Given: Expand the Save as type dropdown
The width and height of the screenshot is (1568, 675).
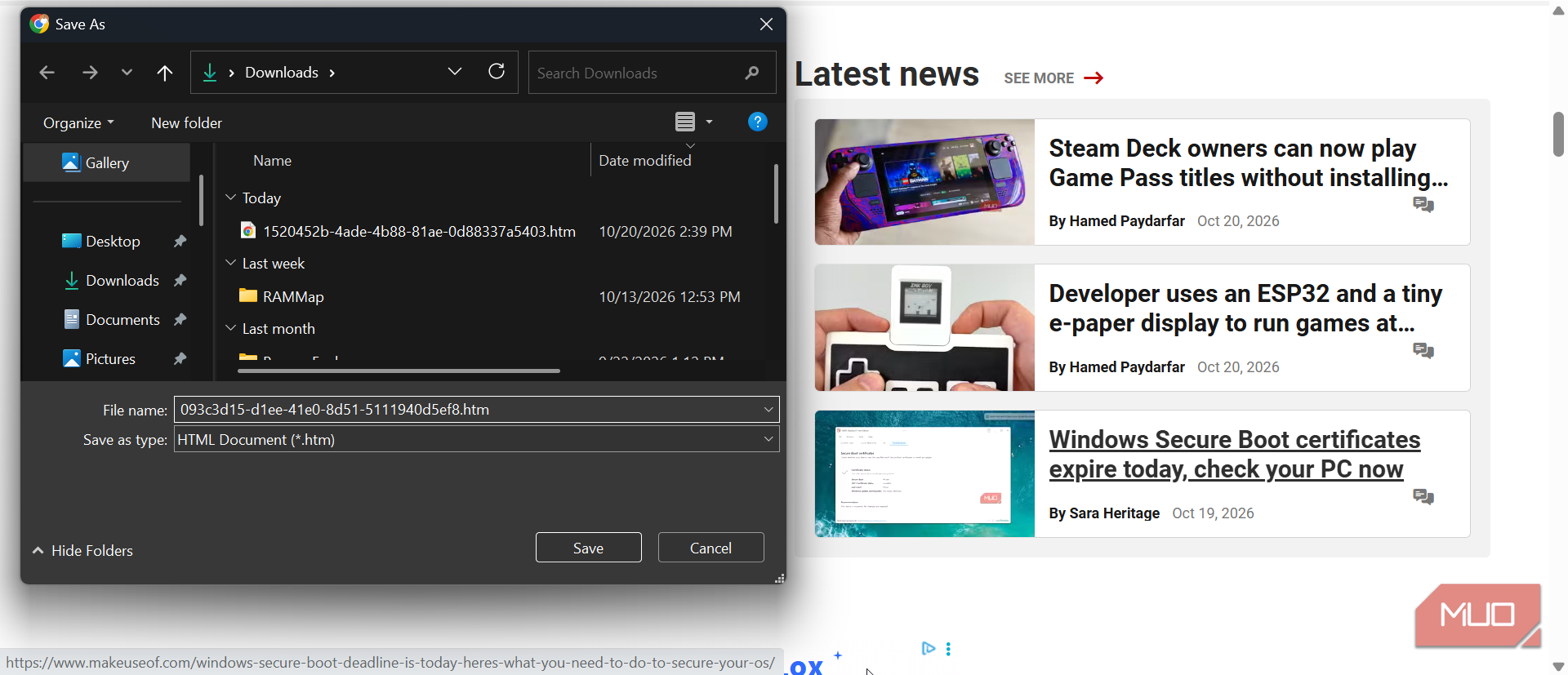Looking at the screenshot, I should pyautogui.click(x=768, y=439).
